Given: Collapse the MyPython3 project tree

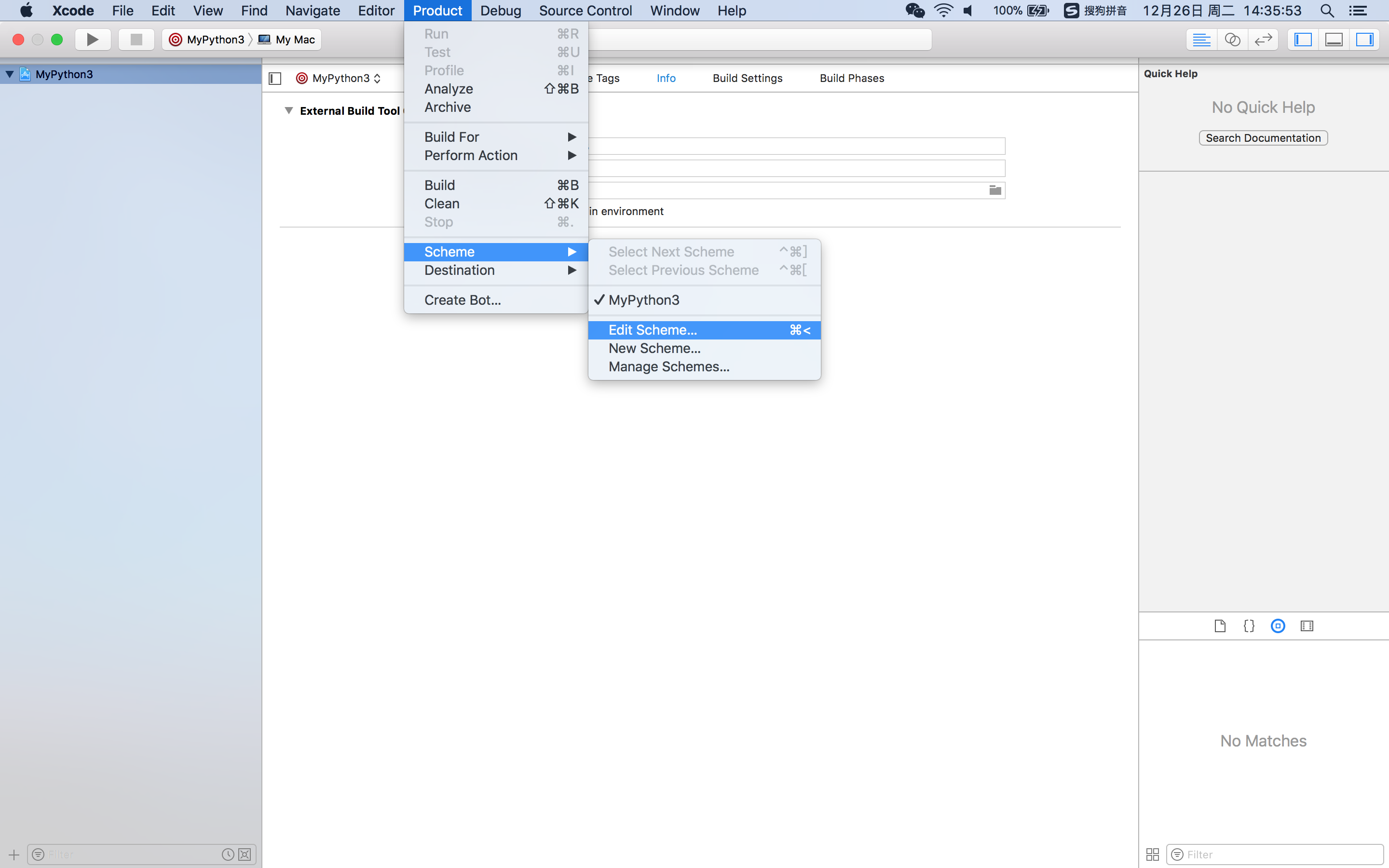Looking at the screenshot, I should [10, 74].
